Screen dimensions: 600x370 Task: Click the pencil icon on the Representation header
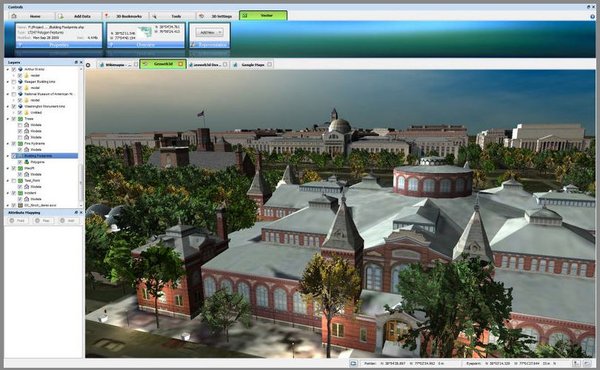(x=193, y=45)
